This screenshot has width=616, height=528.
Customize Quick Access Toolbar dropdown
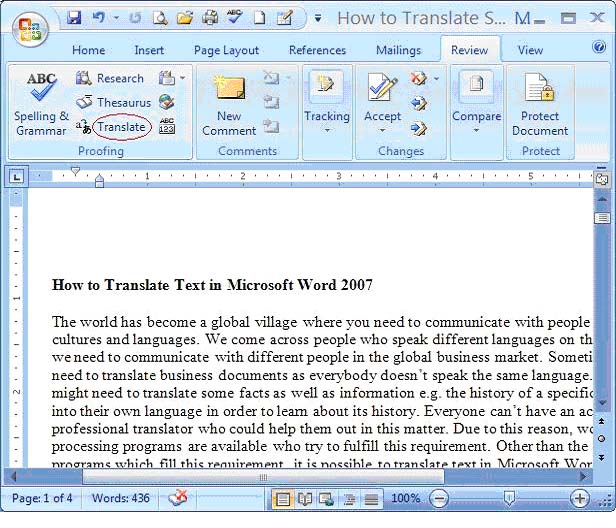click(318, 18)
